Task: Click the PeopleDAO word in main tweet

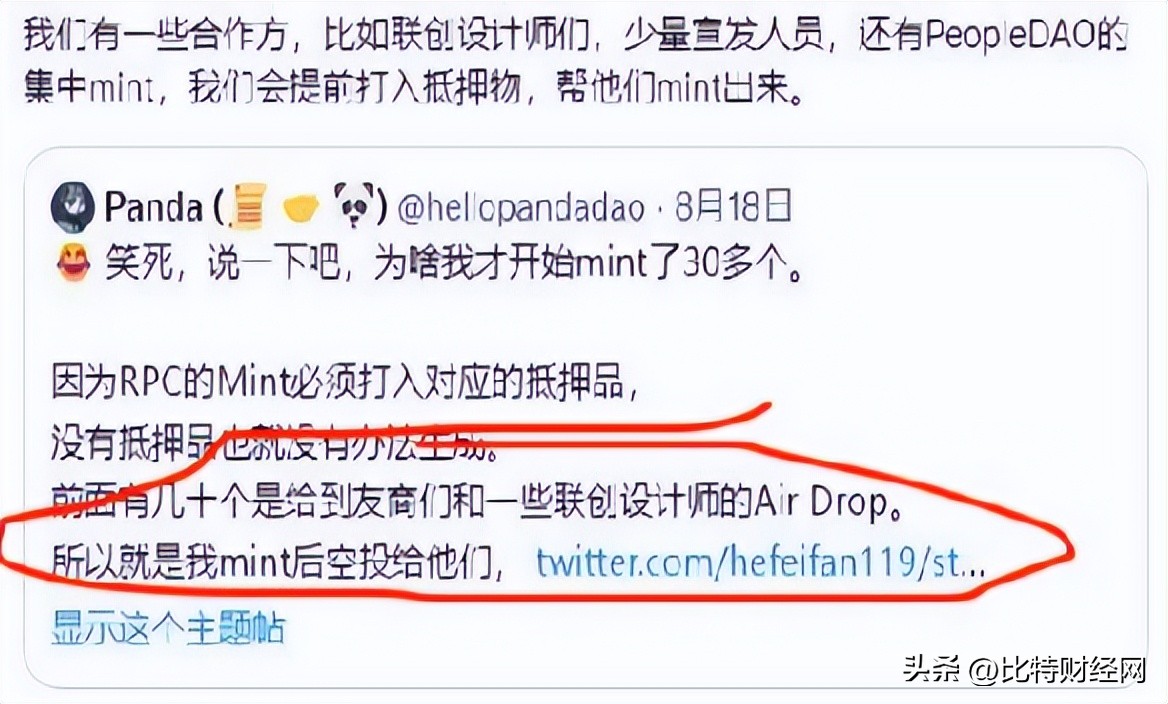Action: coord(1012,35)
